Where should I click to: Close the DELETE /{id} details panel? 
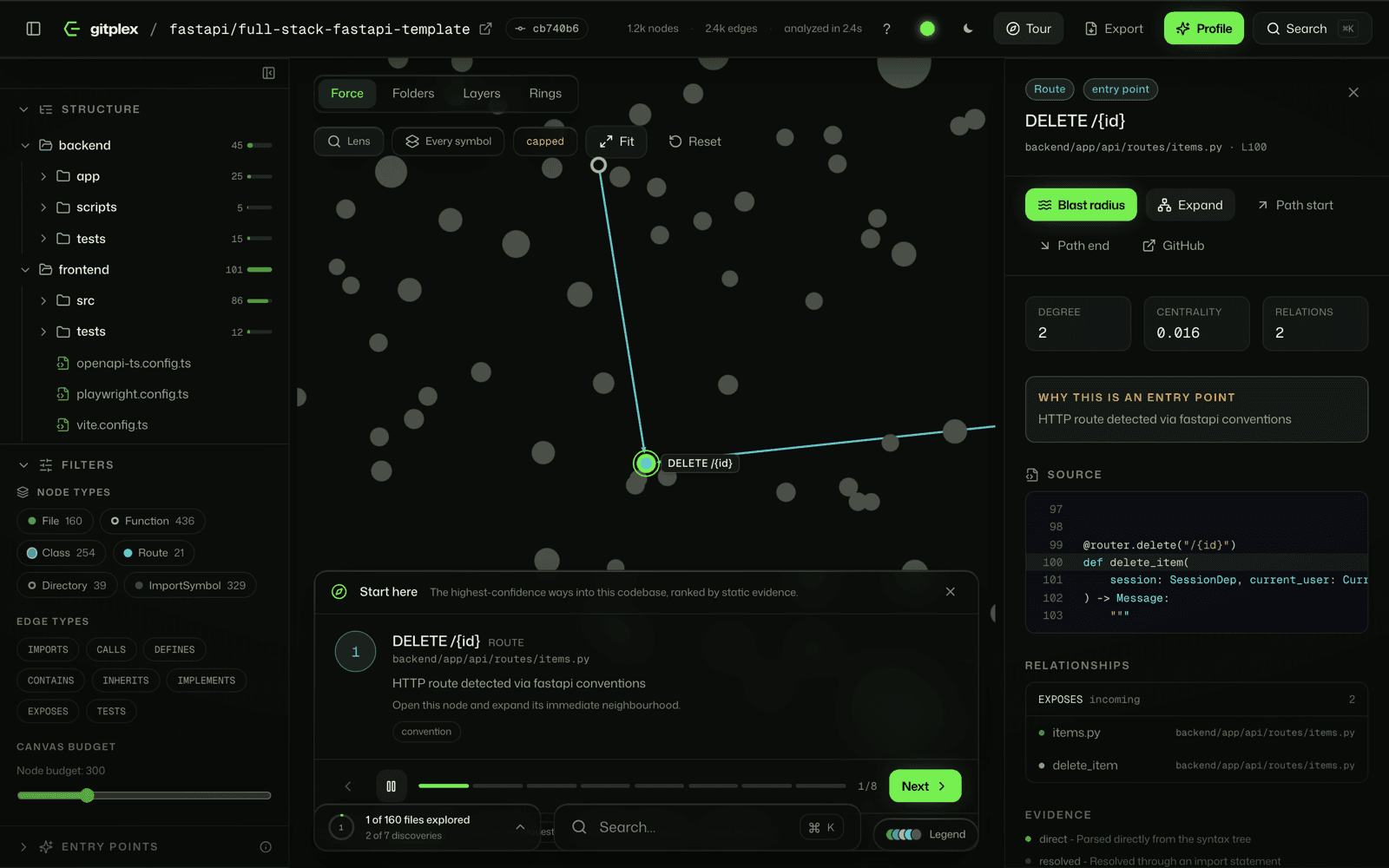point(1353,92)
